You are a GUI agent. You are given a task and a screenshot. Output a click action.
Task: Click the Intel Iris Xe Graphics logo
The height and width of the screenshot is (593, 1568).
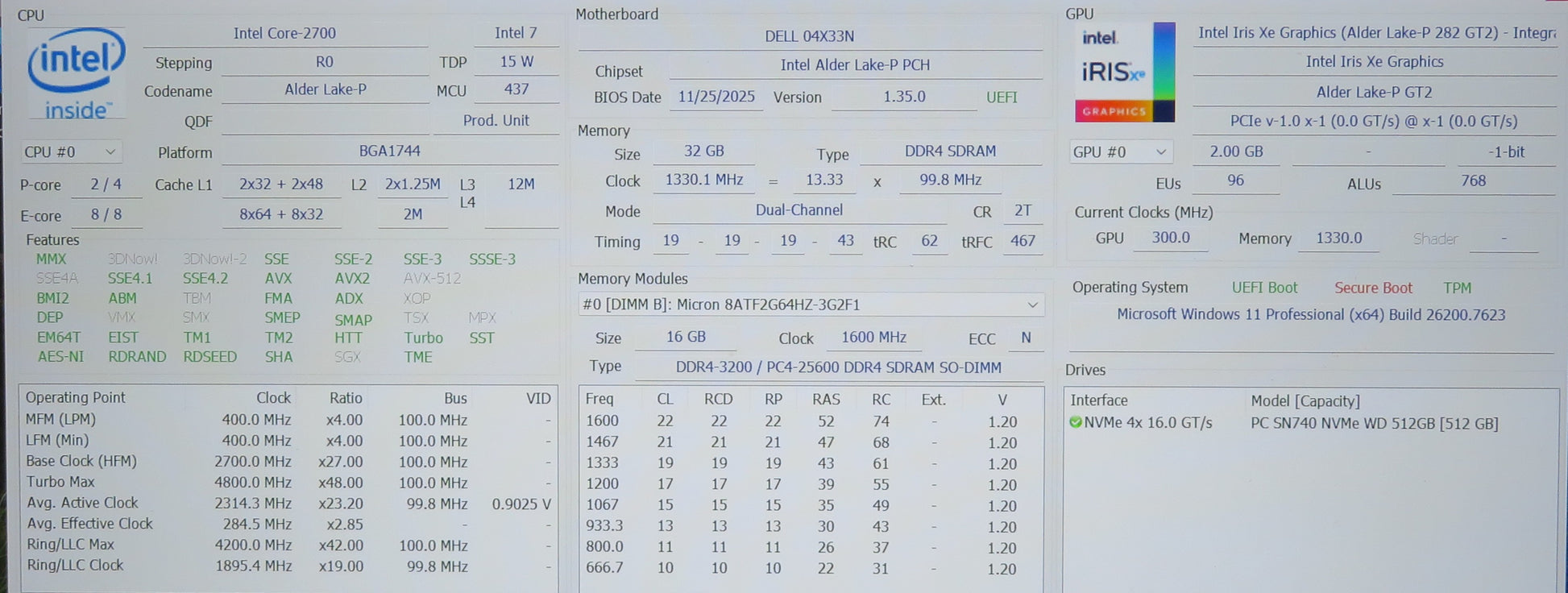tap(1124, 73)
